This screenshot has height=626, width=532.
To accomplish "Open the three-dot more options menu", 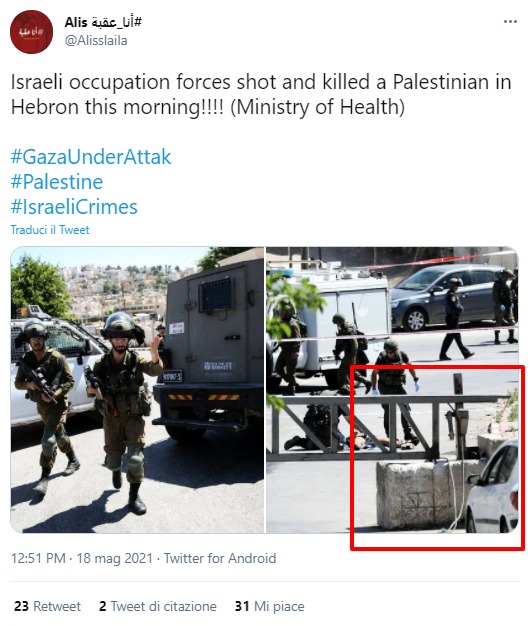I will tap(510, 22).
